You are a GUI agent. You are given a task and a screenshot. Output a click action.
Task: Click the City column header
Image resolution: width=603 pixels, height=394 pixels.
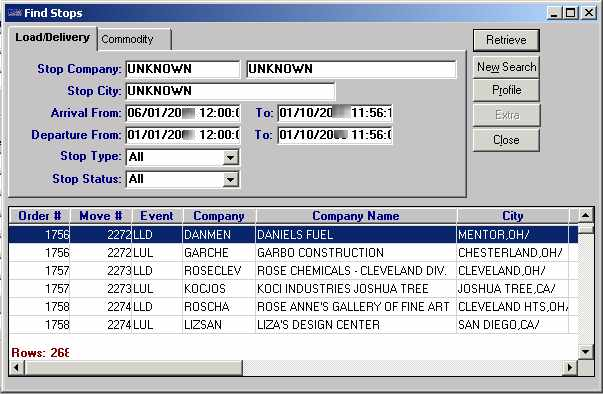pyautogui.click(x=513, y=216)
